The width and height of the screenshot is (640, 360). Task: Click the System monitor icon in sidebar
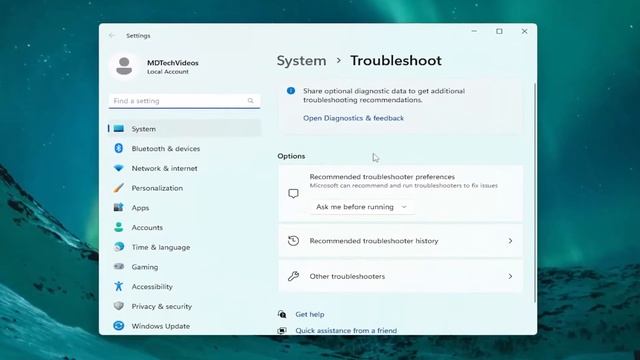point(119,129)
